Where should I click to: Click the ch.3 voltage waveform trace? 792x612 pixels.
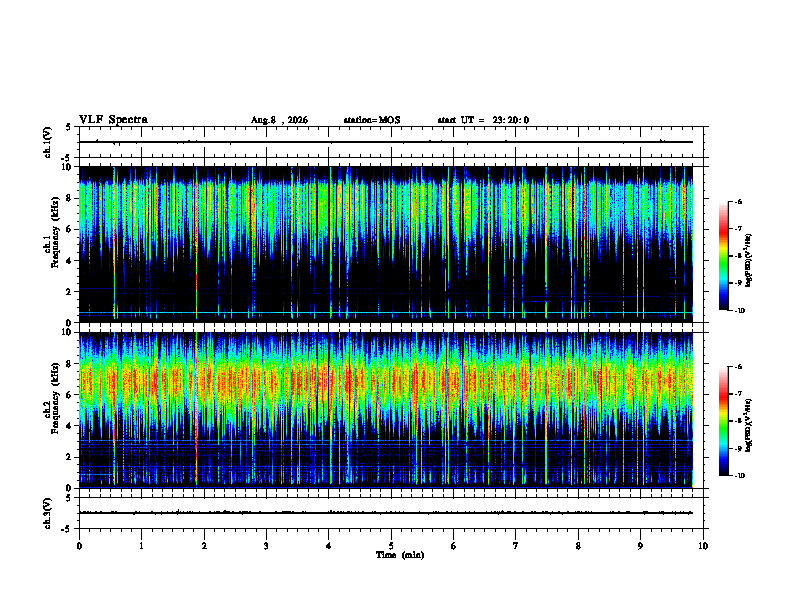386,513
